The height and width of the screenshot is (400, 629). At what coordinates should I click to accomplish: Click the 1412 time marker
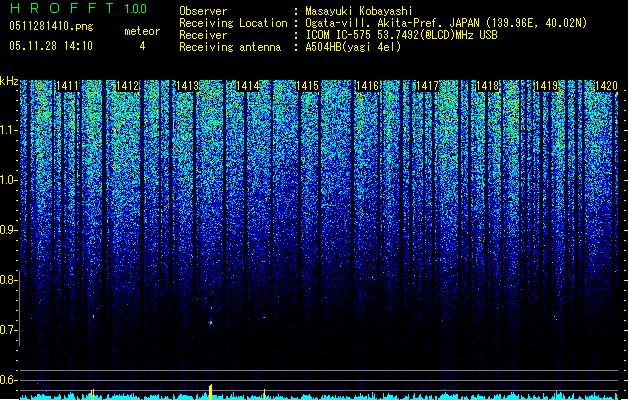click(x=127, y=86)
